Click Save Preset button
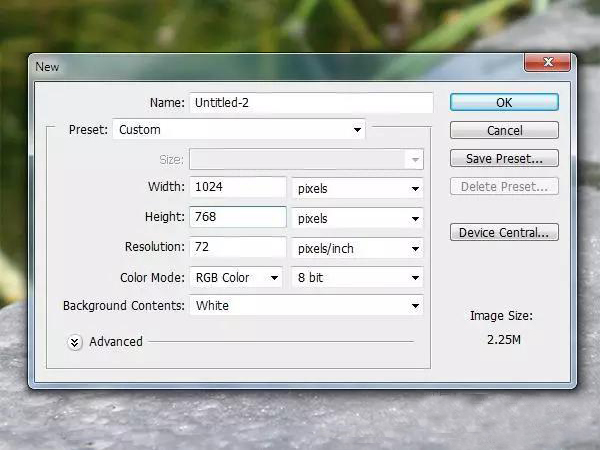600x450 pixels. [x=504, y=158]
